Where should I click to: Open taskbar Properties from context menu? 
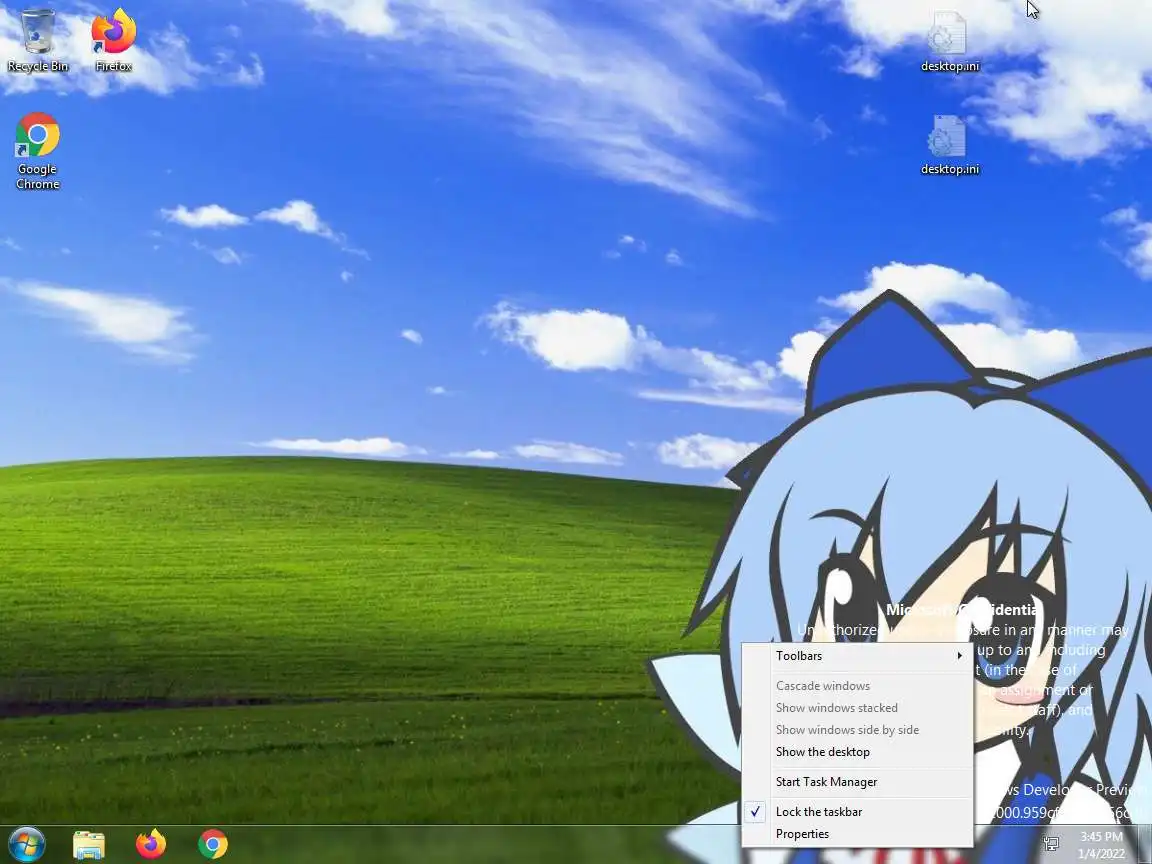[x=857, y=834]
